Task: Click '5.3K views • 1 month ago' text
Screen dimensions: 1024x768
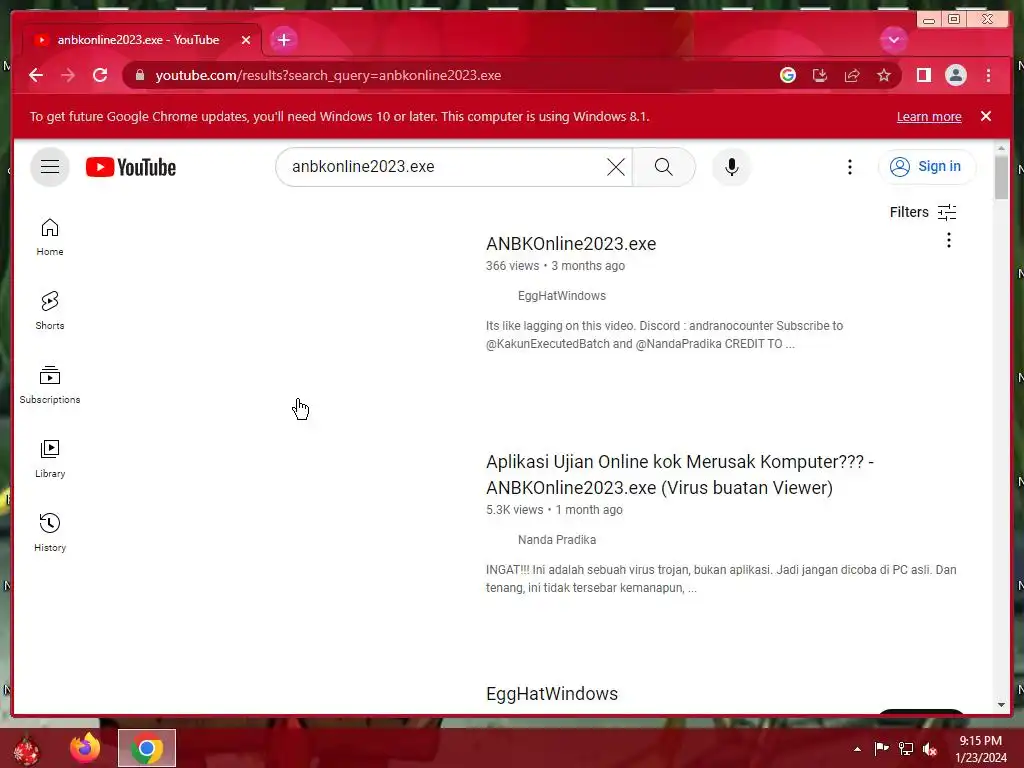Action: tap(554, 510)
